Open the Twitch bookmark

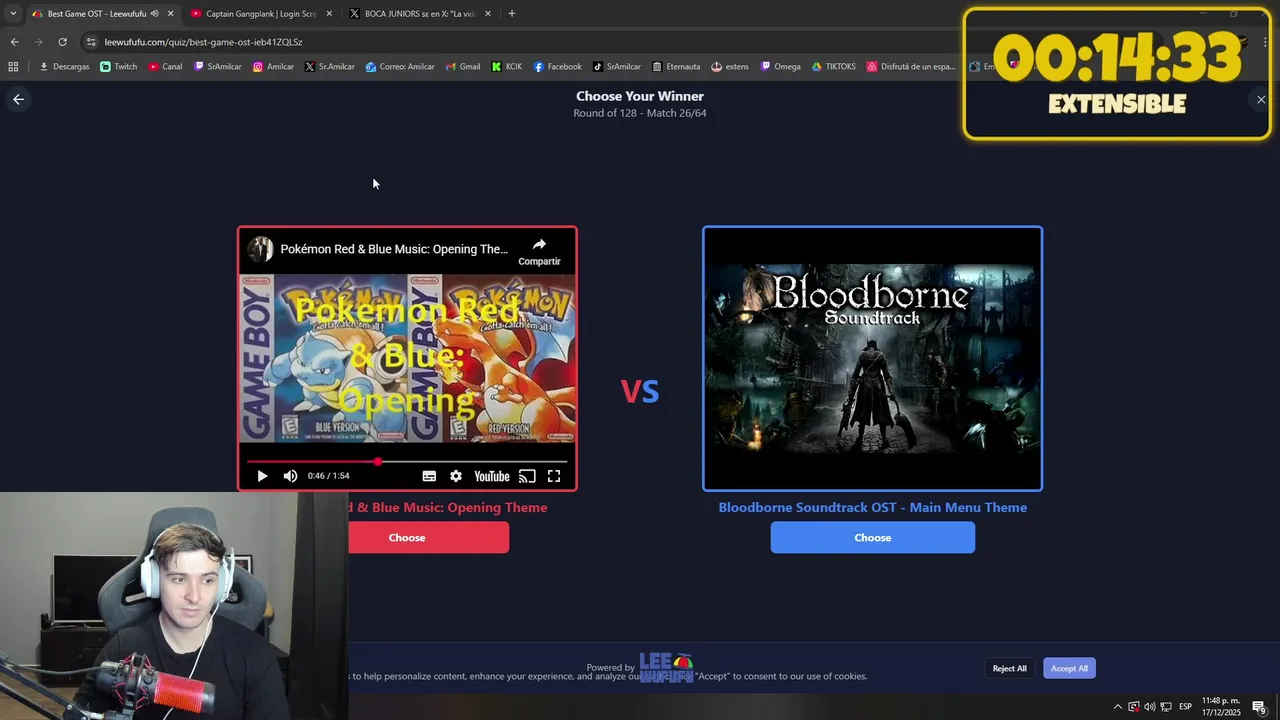119,67
